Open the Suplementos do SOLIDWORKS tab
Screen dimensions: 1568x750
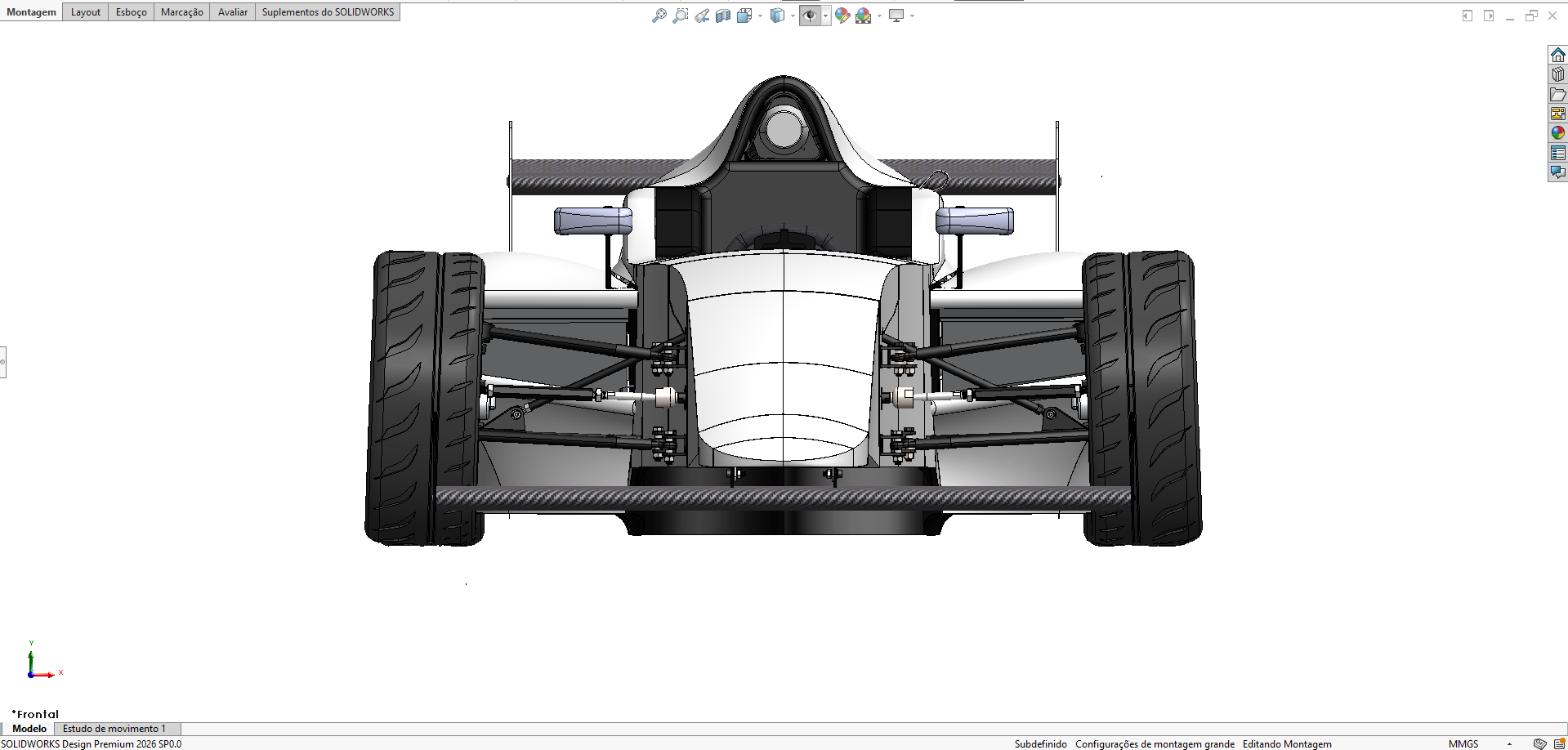328,12
